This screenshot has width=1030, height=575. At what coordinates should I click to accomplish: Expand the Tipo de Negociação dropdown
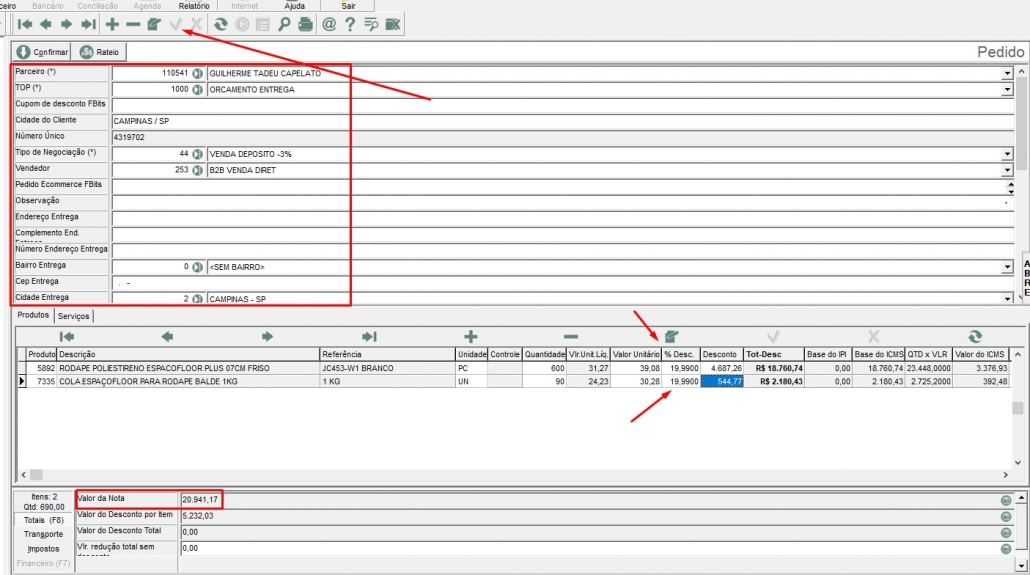click(x=1006, y=154)
